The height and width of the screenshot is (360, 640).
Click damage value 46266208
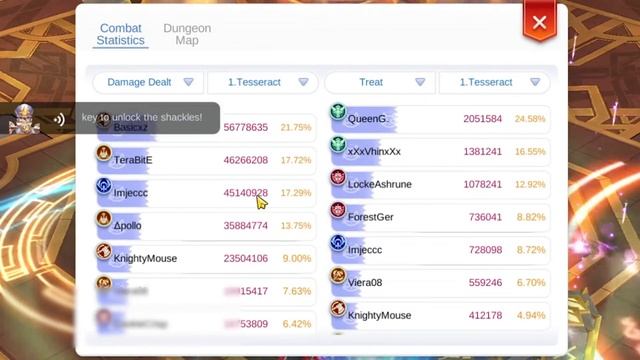point(246,160)
